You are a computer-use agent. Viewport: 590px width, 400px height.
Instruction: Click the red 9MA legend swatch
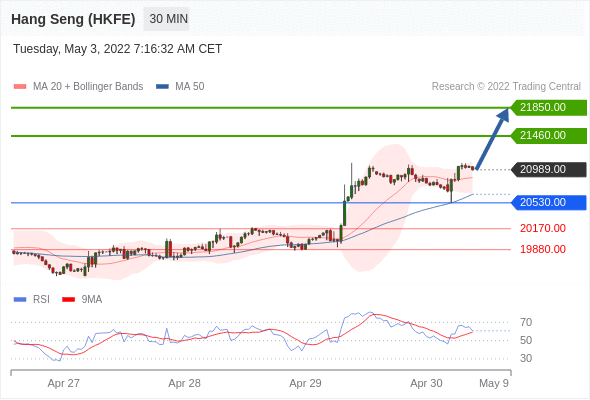[68, 300]
